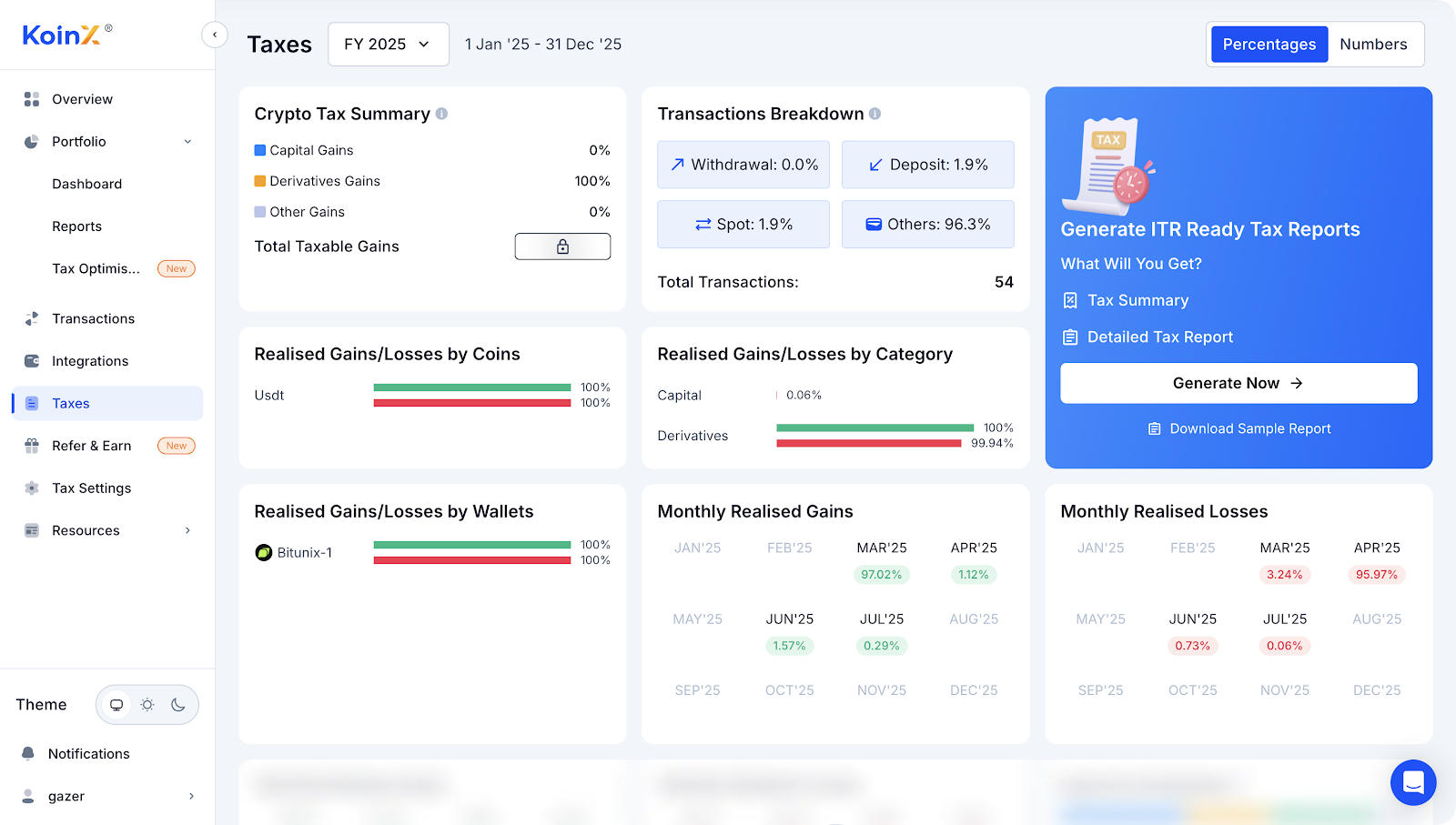Enable system theme with the monitor toggle
This screenshot has height=825, width=1456.
point(116,704)
